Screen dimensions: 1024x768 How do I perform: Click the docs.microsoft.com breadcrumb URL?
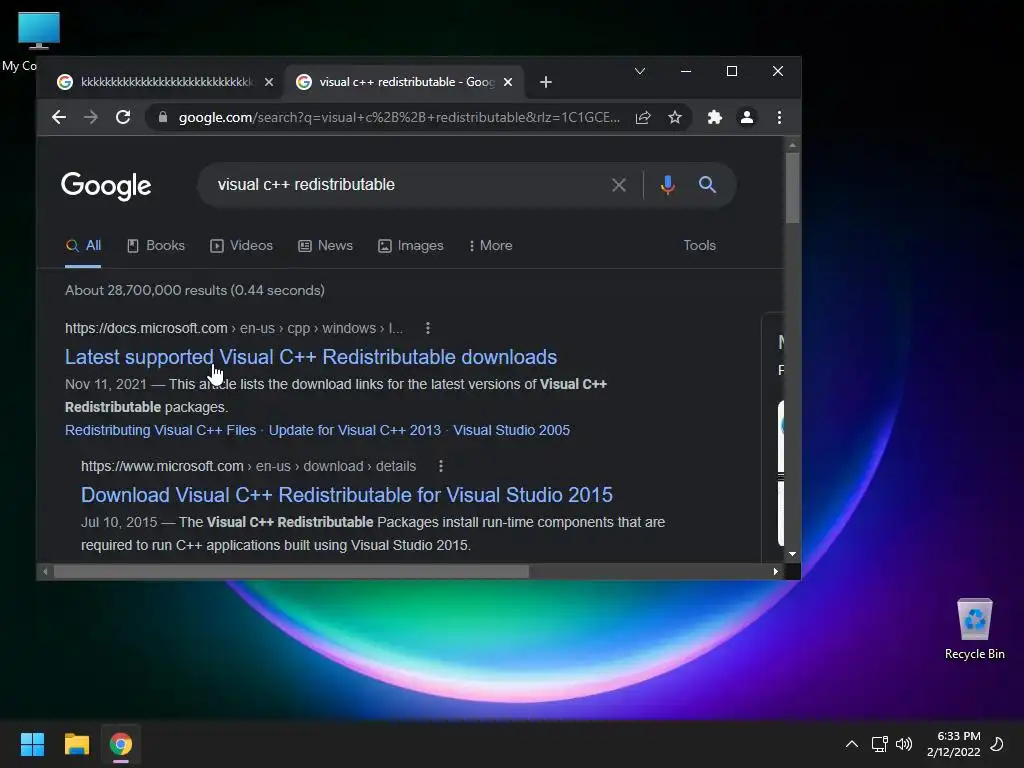pyautogui.click(x=234, y=328)
